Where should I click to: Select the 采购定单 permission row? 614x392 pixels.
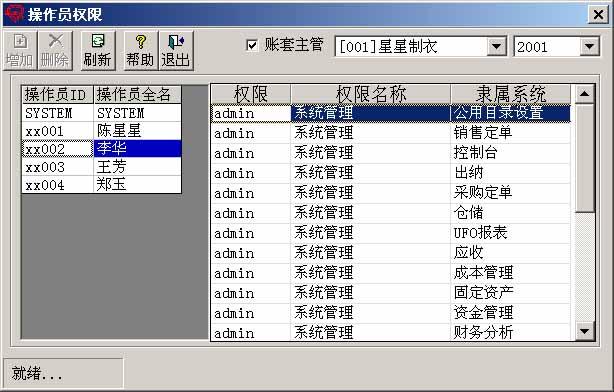(391, 193)
